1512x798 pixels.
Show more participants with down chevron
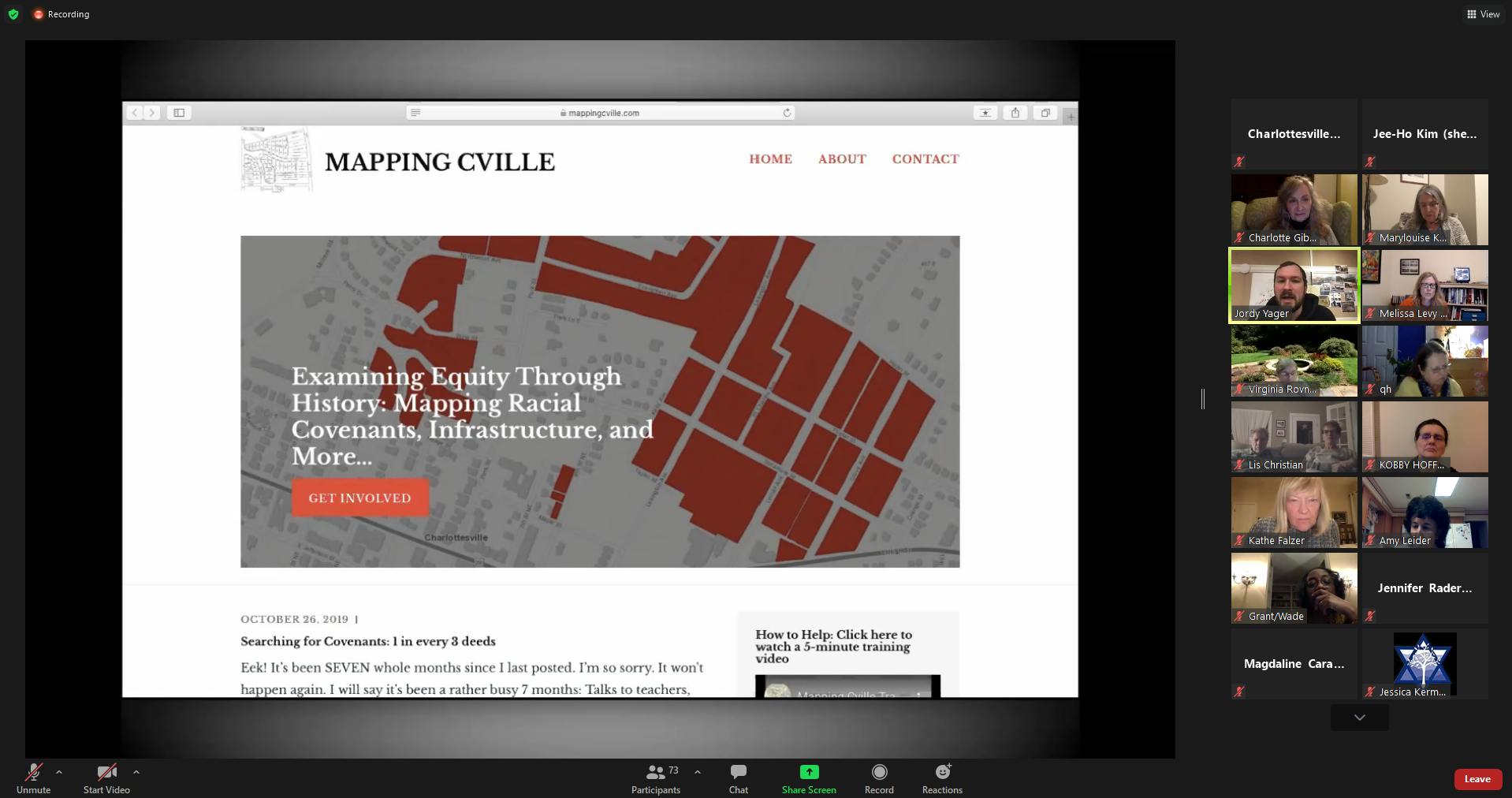tap(1359, 718)
